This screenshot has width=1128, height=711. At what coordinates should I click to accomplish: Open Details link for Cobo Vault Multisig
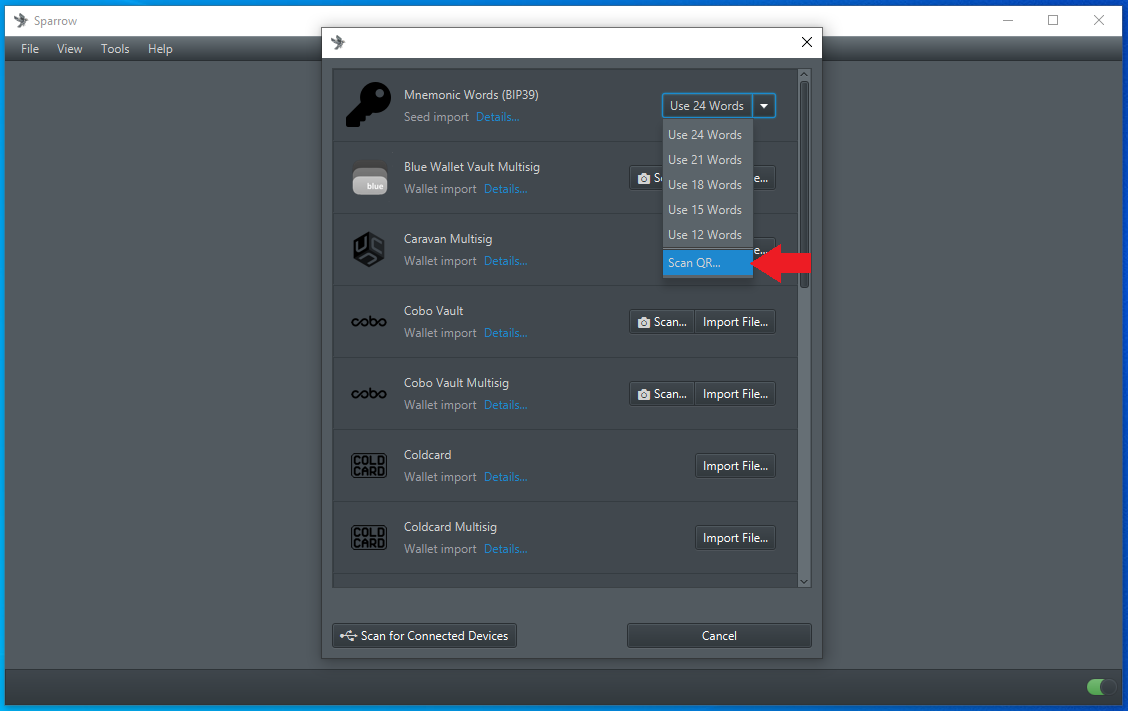pos(505,404)
